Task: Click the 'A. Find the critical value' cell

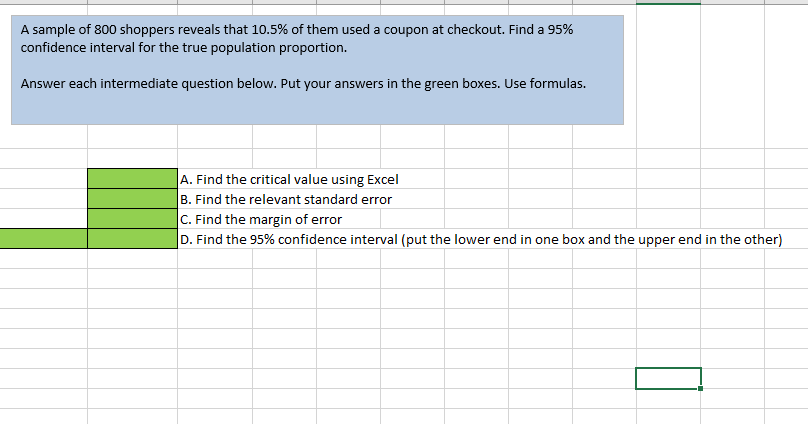Action: point(289,179)
